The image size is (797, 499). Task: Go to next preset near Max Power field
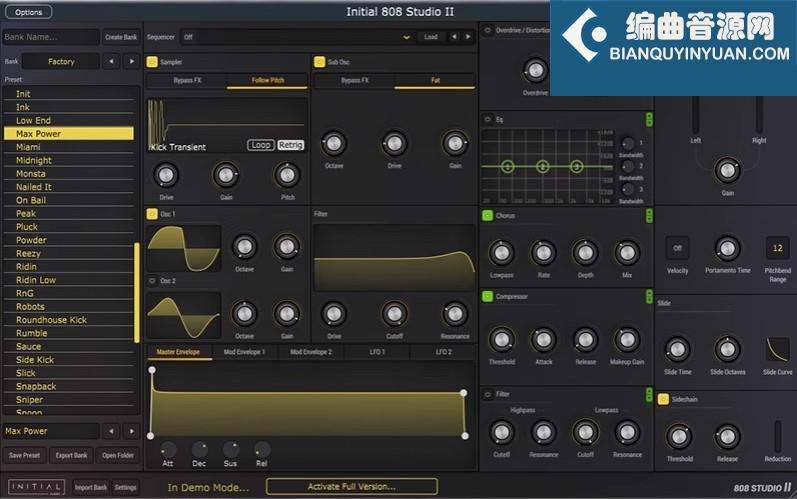click(132, 431)
